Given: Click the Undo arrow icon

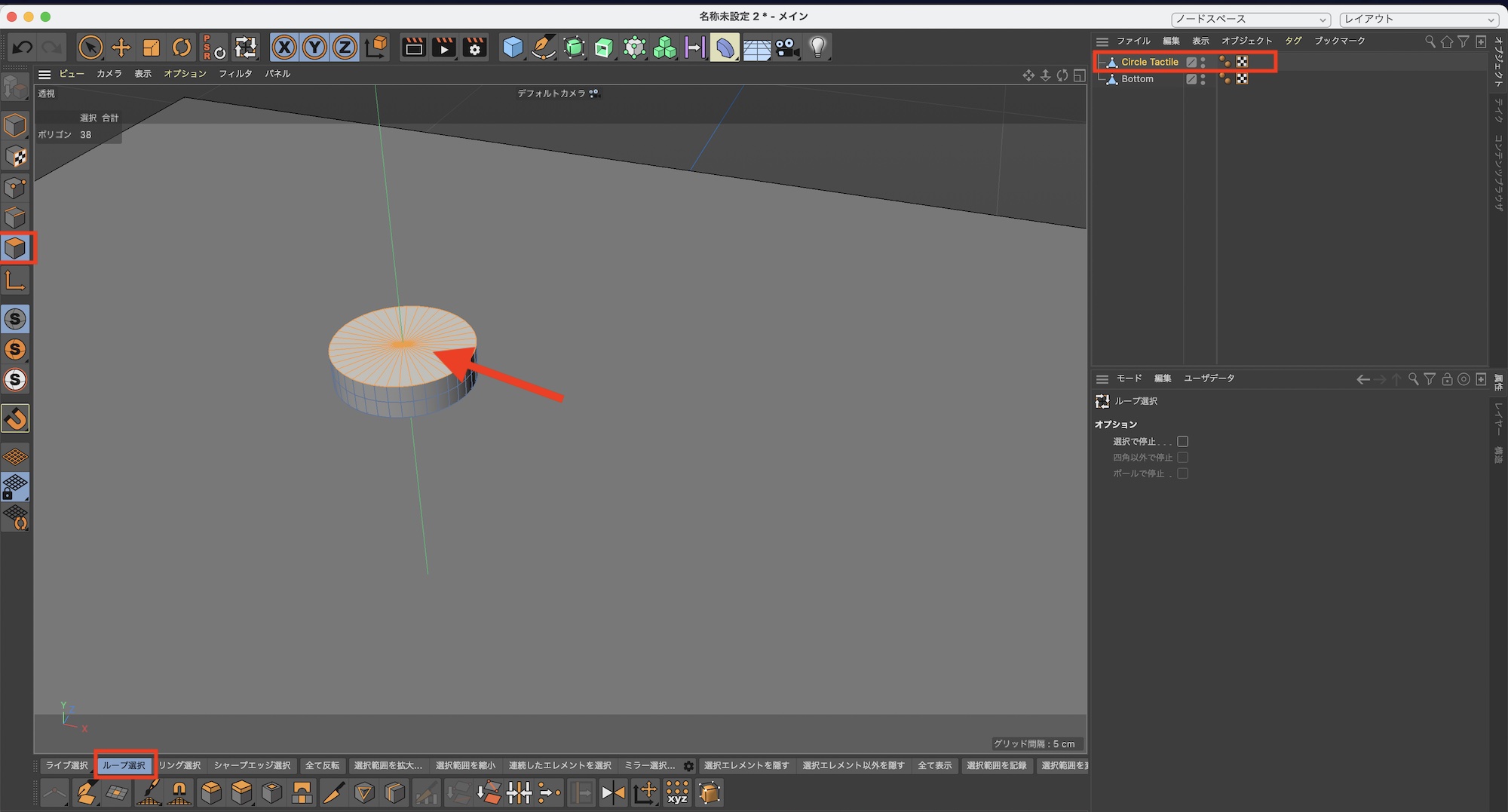Looking at the screenshot, I should pos(22,47).
